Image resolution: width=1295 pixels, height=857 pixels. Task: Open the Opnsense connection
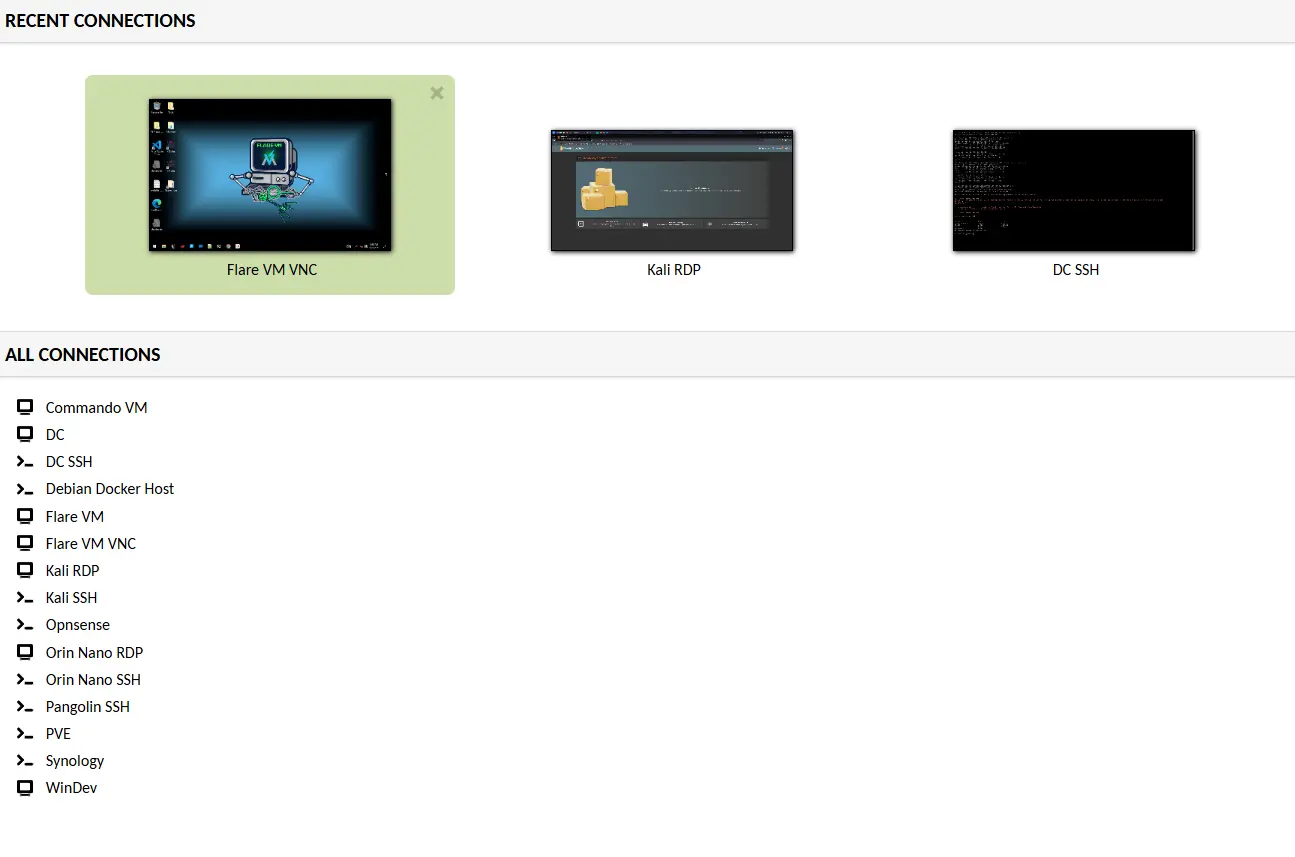(78, 625)
